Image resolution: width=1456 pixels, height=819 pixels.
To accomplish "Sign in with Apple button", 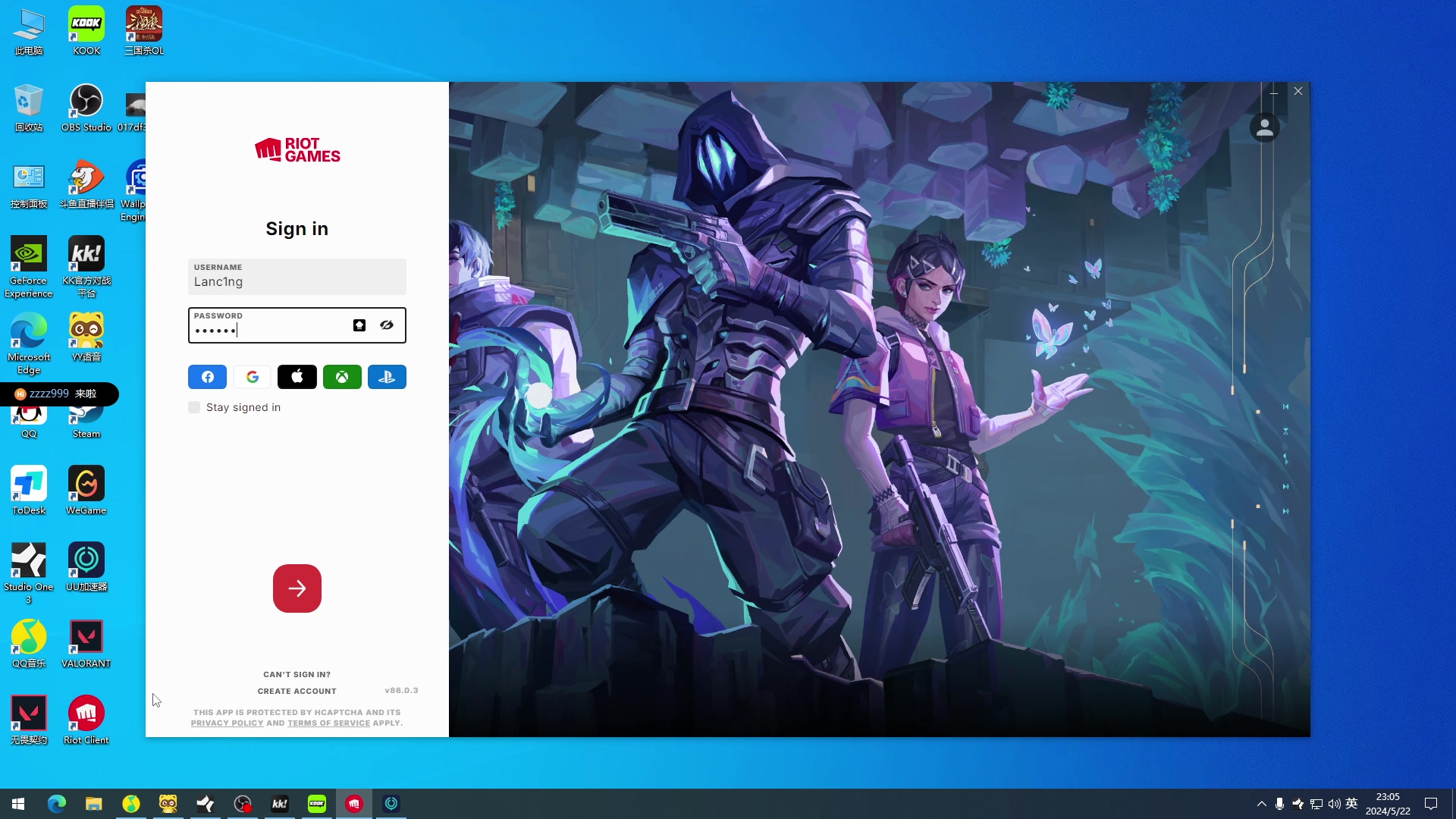I will [x=297, y=377].
